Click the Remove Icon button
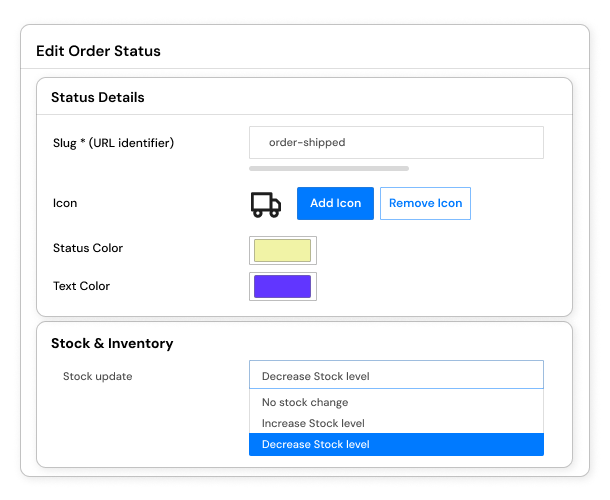 425,204
